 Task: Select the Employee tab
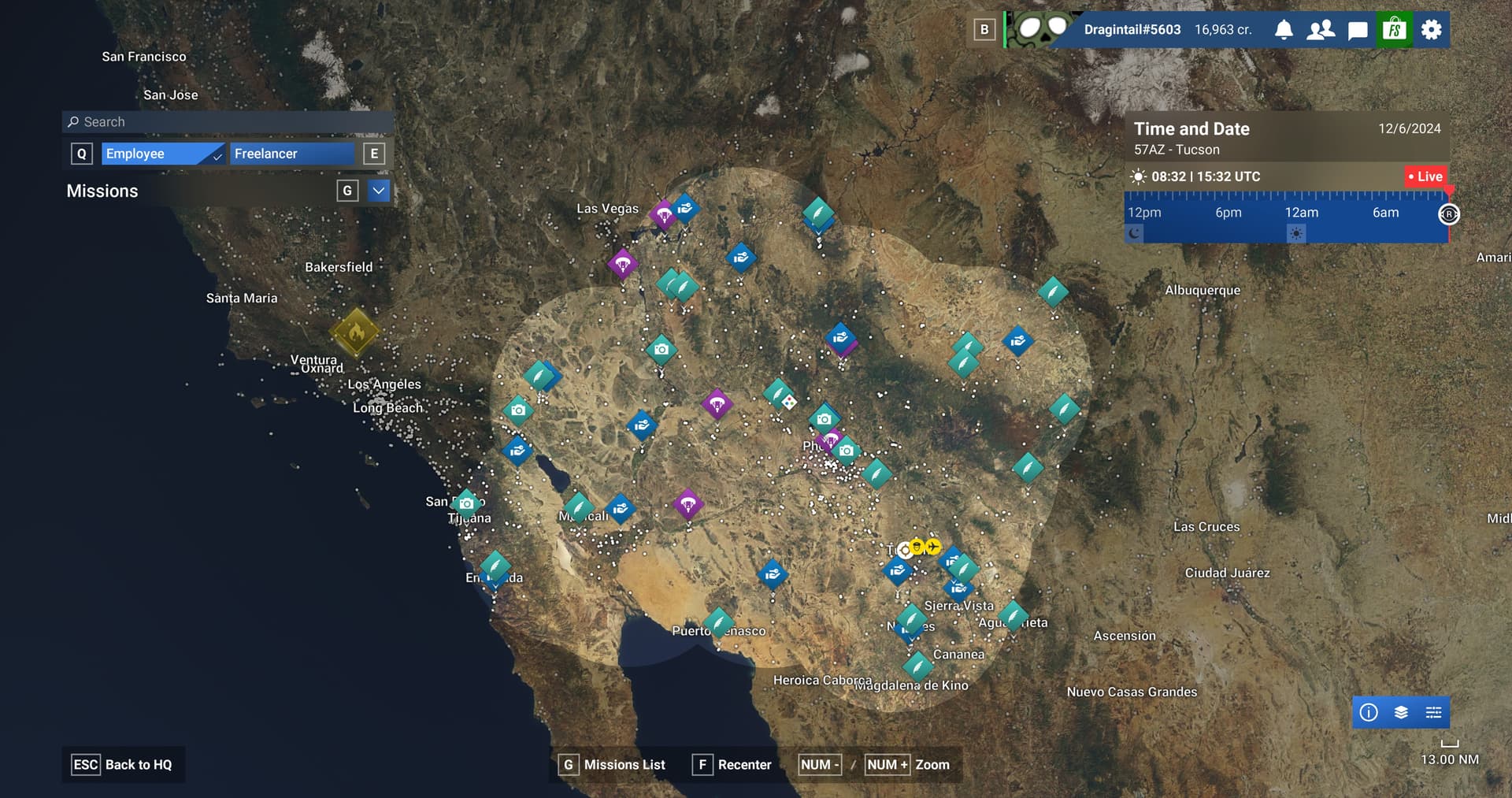(163, 154)
